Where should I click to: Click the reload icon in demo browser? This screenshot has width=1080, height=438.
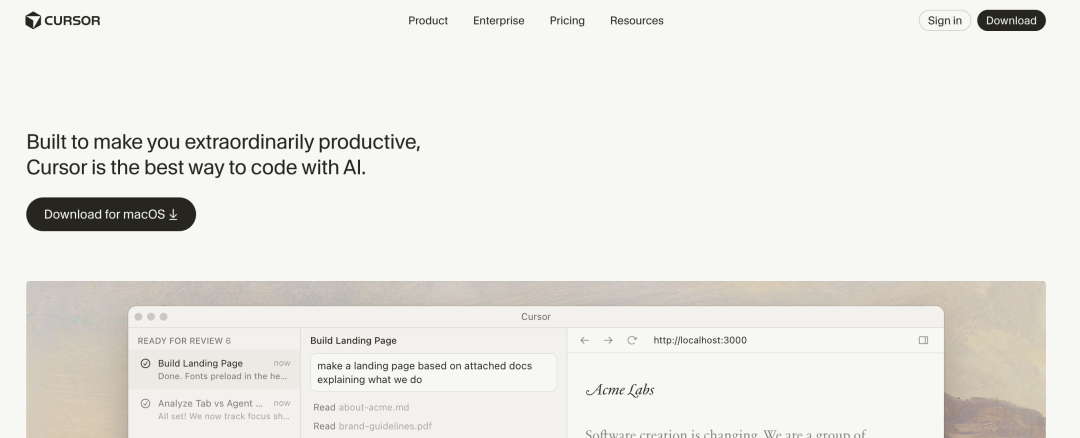[x=632, y=340]
